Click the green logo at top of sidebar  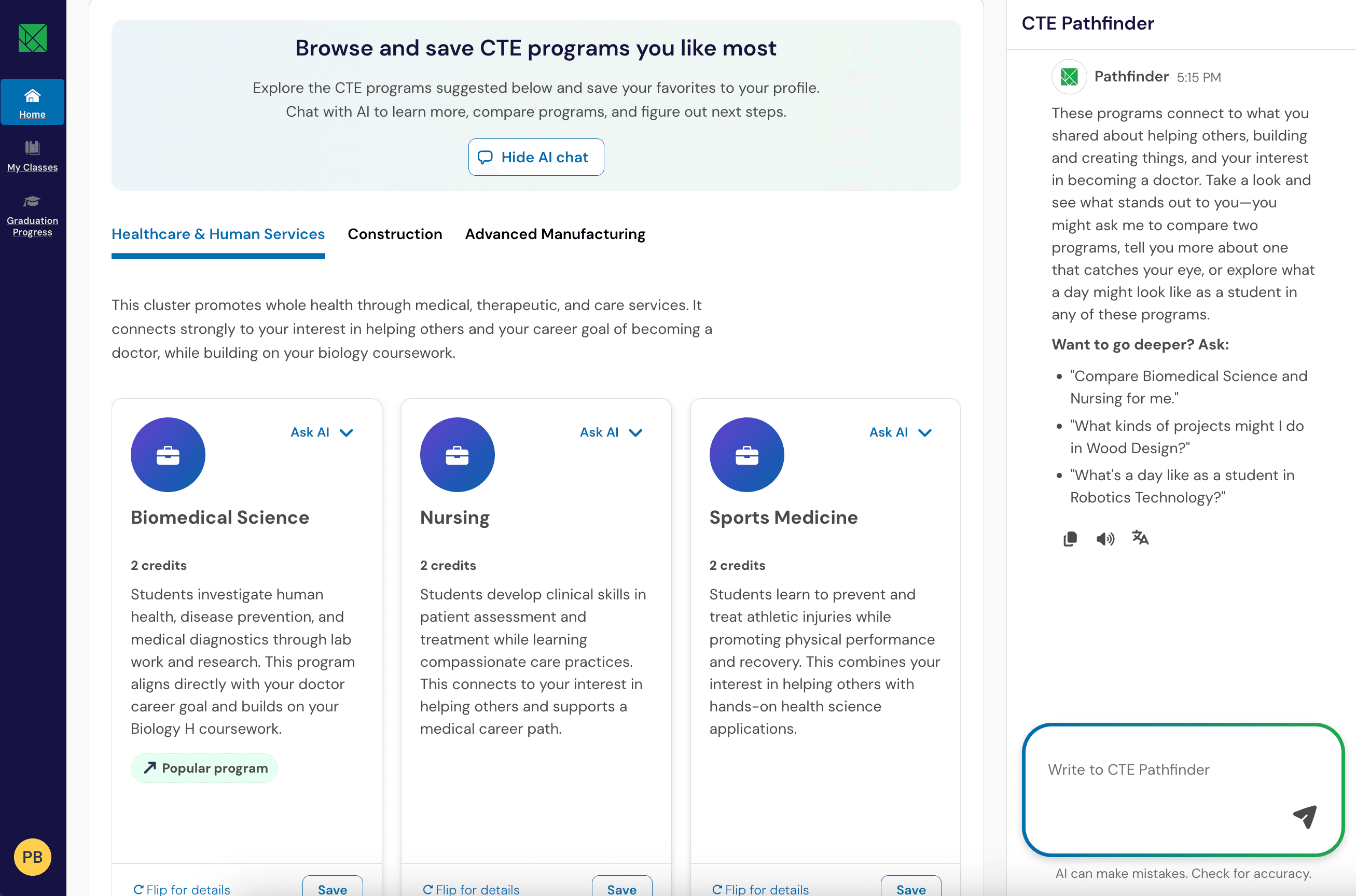coord(33,38)
